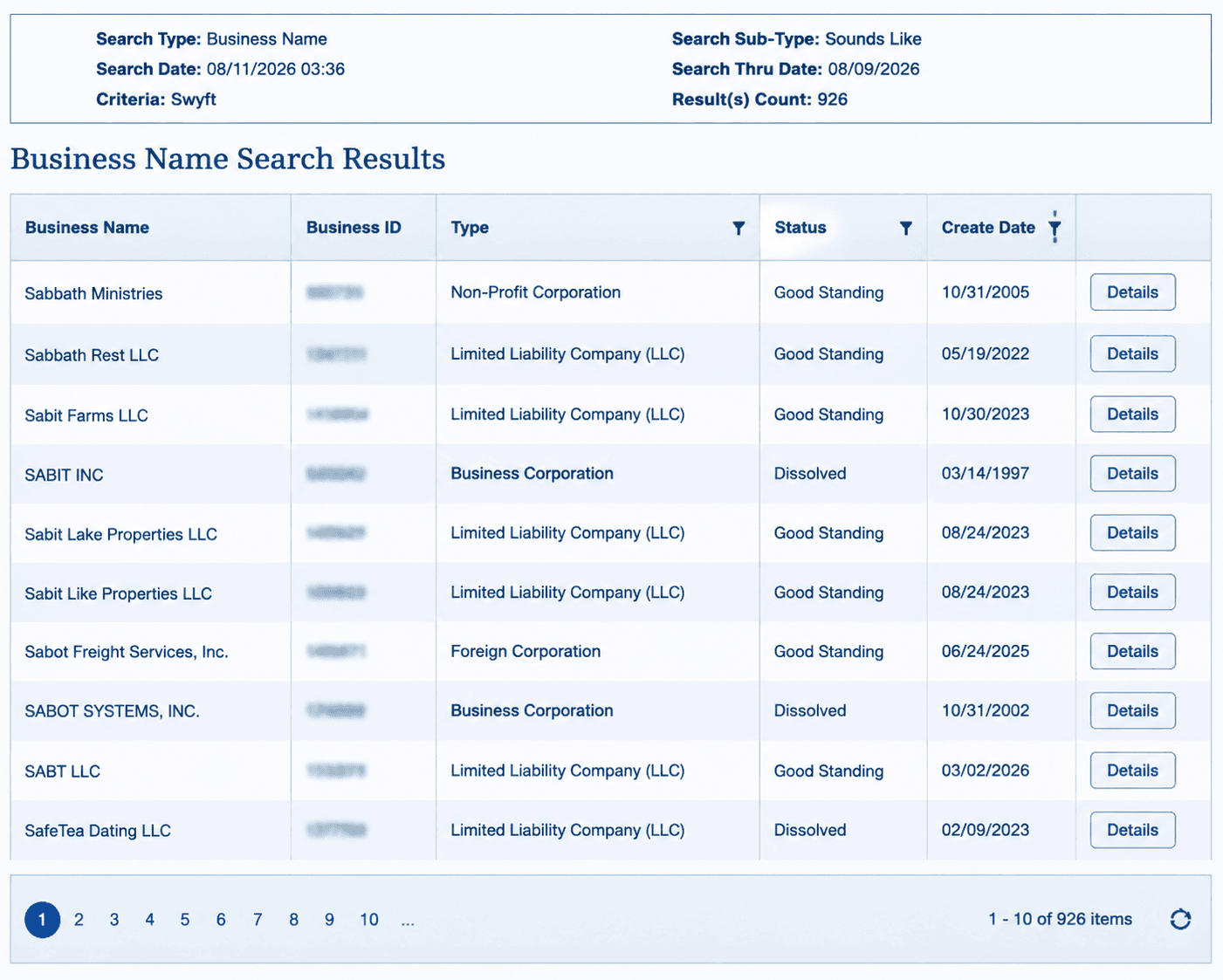Click the Criteria: Swyft text
Image resolution: width=1223 pixels, height=980 pixels.
[156, 99]
